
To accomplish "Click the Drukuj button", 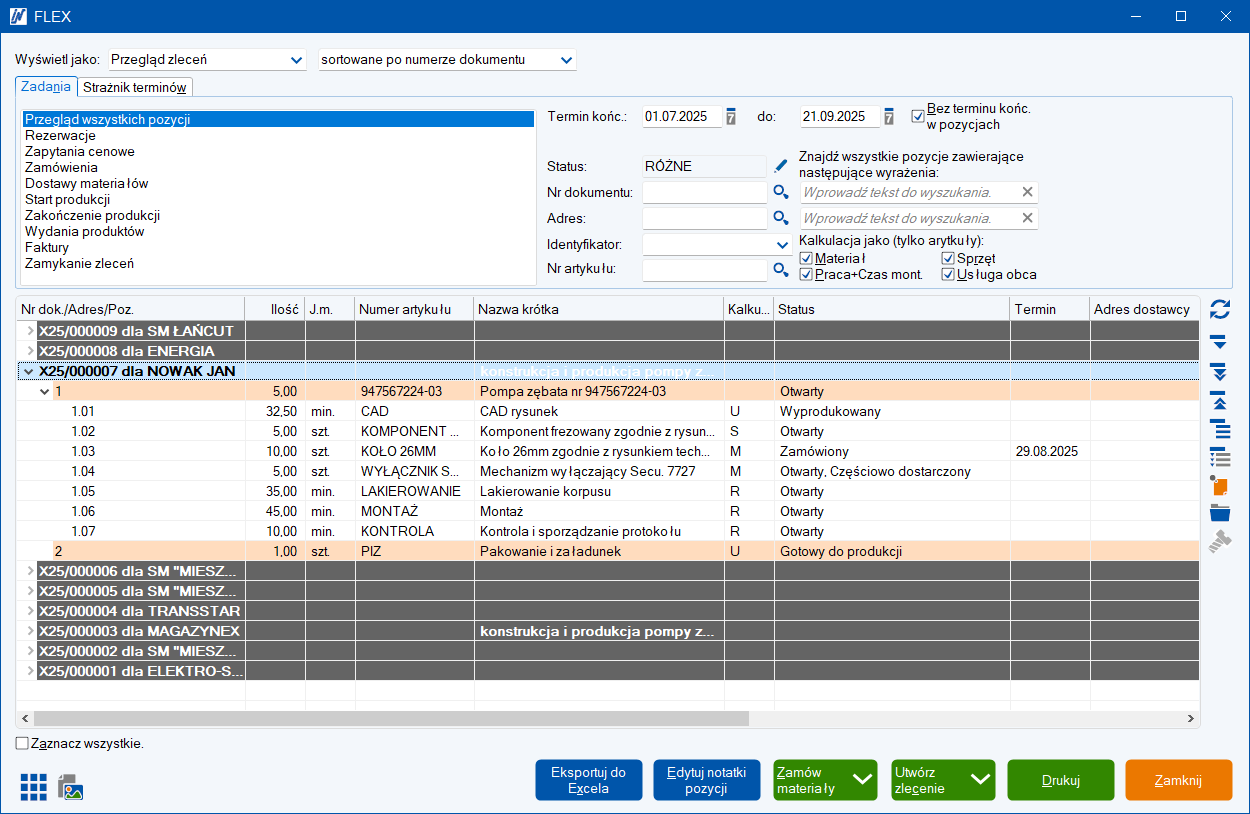I will point(1060,780).
